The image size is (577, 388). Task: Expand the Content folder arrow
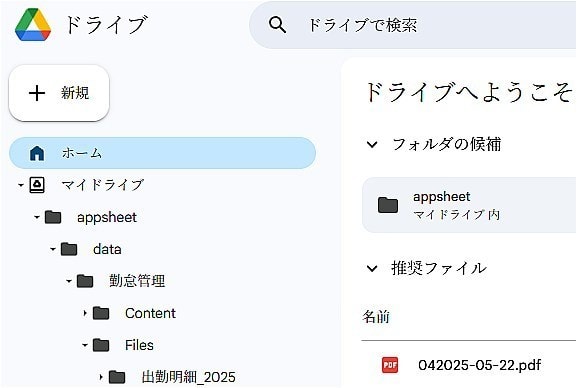click(x=85, y=313)
